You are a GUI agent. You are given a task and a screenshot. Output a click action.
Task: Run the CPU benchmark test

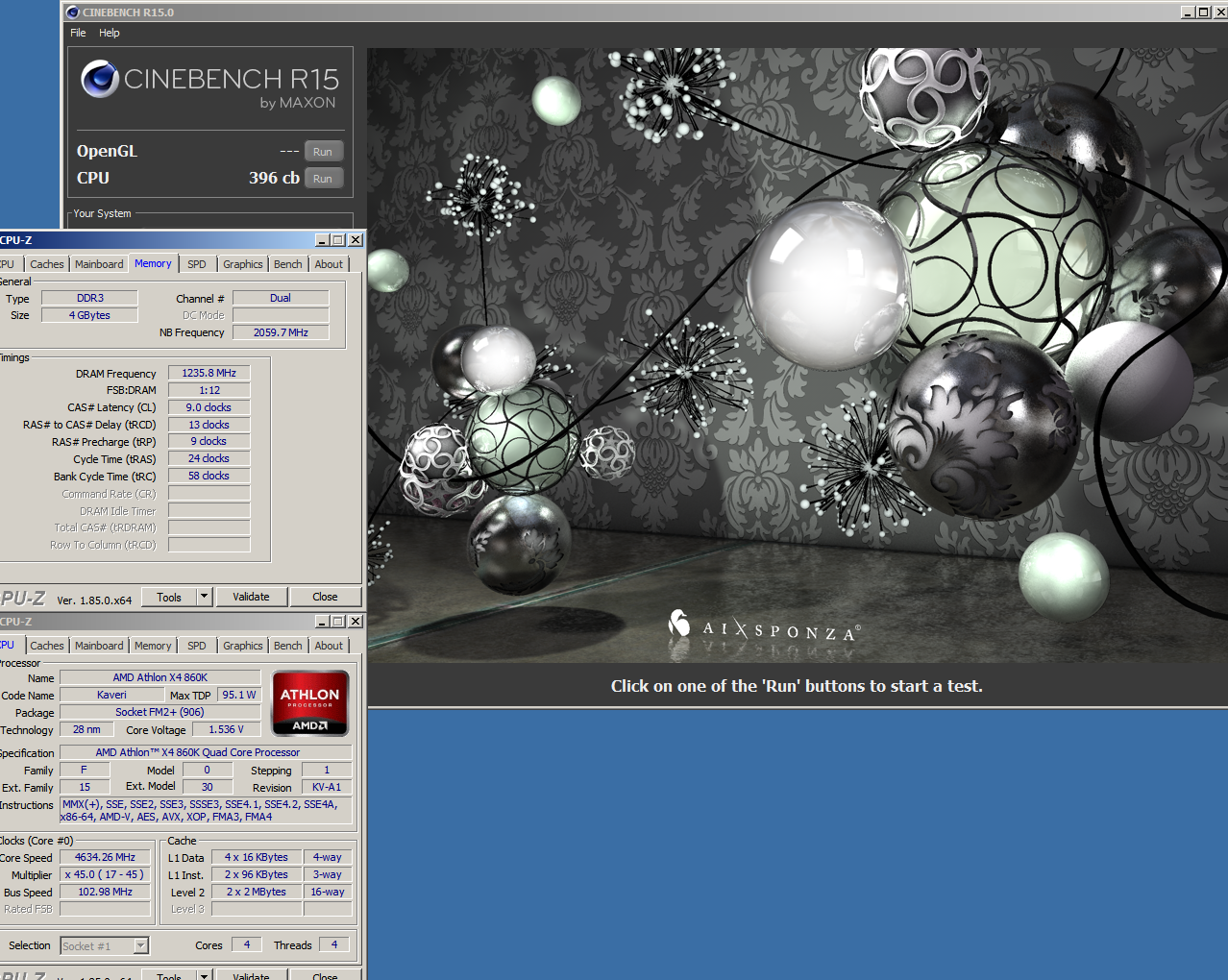[x=323, y=179]
